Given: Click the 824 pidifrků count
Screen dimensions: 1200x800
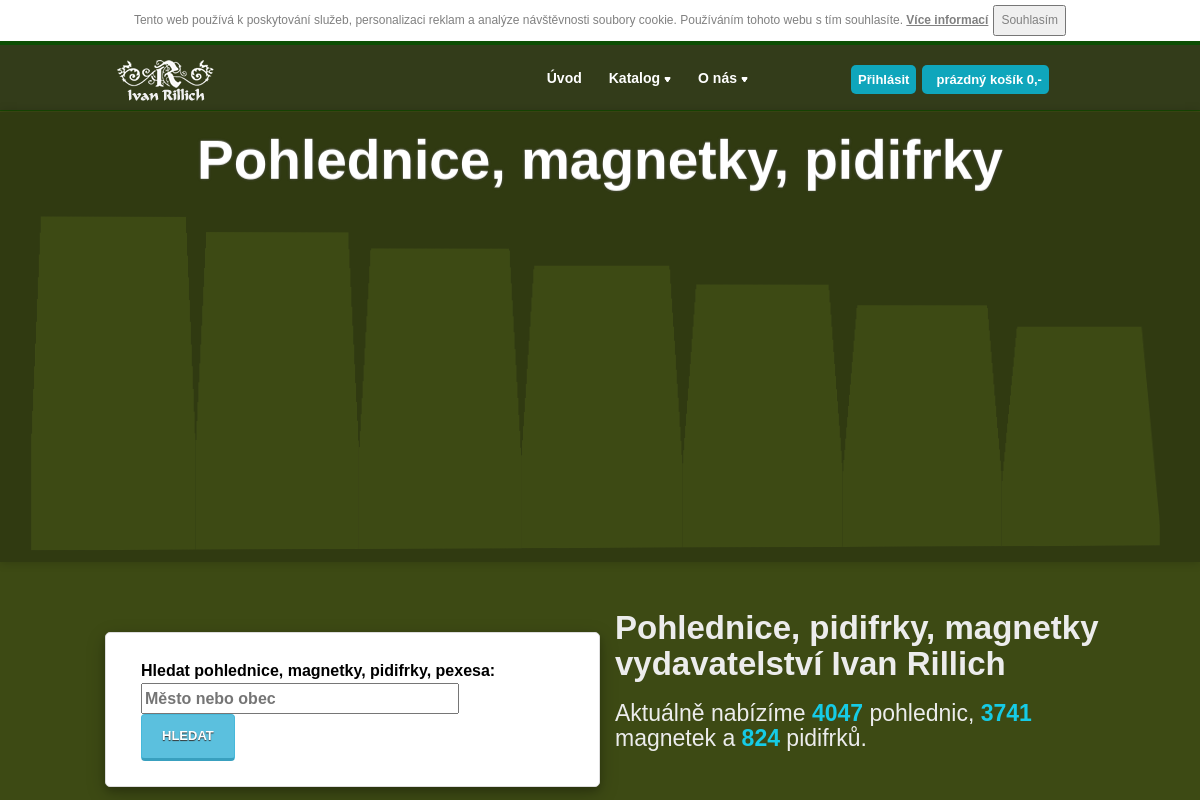Looking at the screenshot, I should tap(760, 738).
